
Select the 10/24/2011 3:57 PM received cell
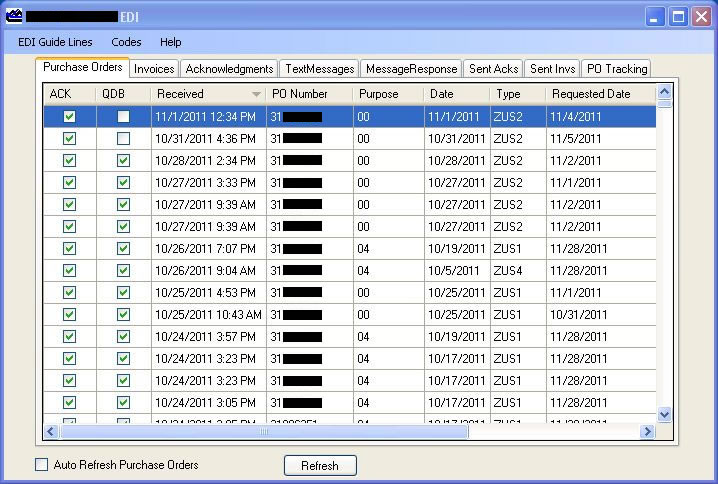tap(209, 336)
